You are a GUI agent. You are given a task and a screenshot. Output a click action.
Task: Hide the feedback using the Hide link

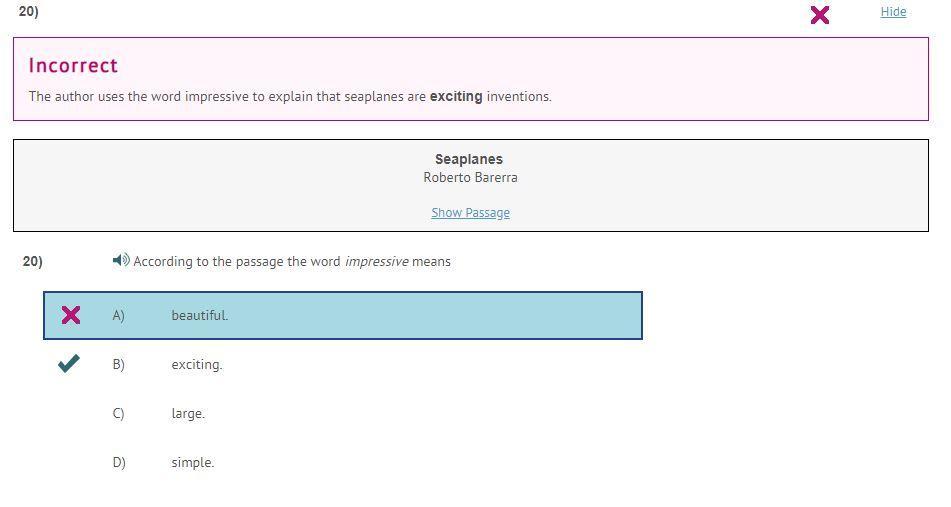(x=893, y=12)
